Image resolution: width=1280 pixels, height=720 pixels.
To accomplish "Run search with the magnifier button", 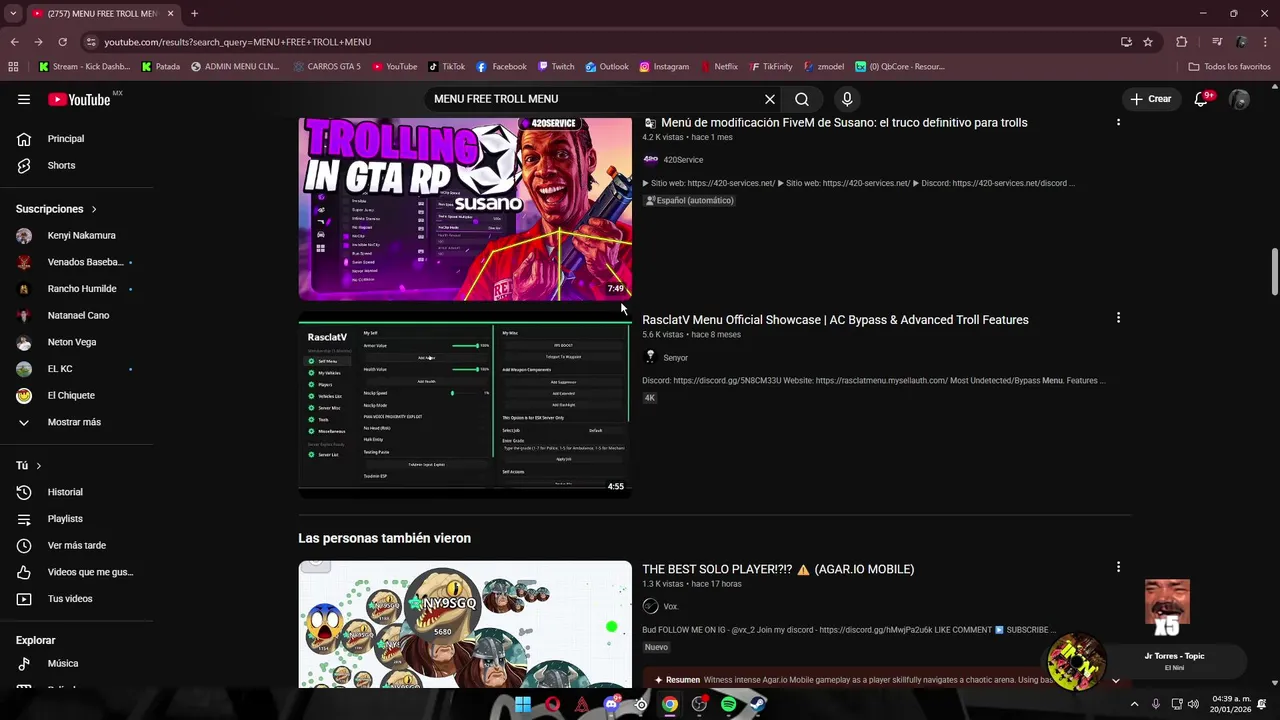I will coord(802,99).
